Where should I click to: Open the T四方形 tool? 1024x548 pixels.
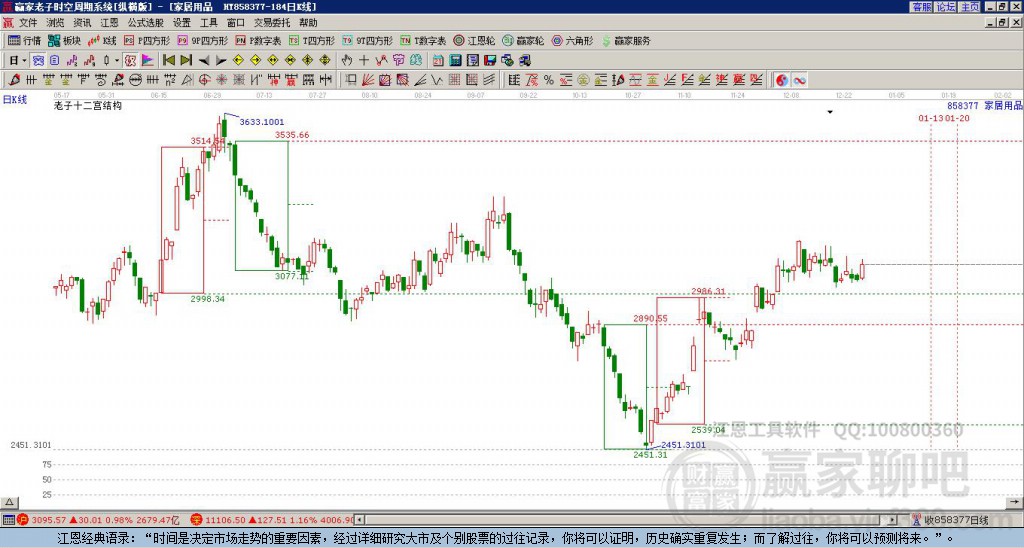click(312, 40)
